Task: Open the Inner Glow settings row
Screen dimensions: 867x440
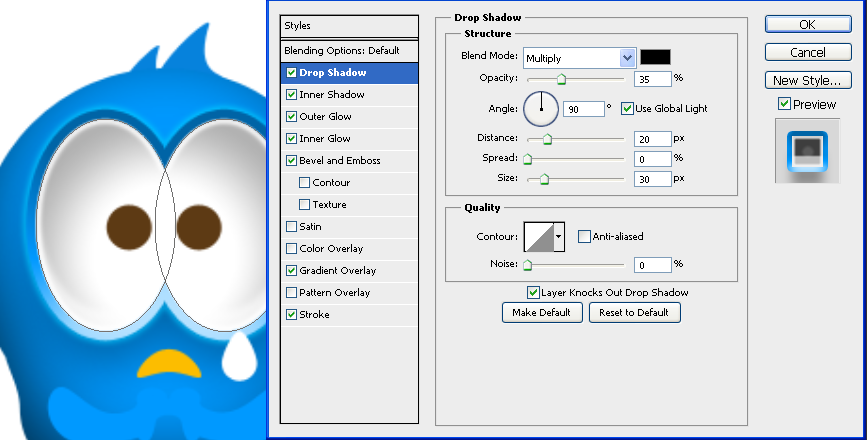Action: point(349,139)
